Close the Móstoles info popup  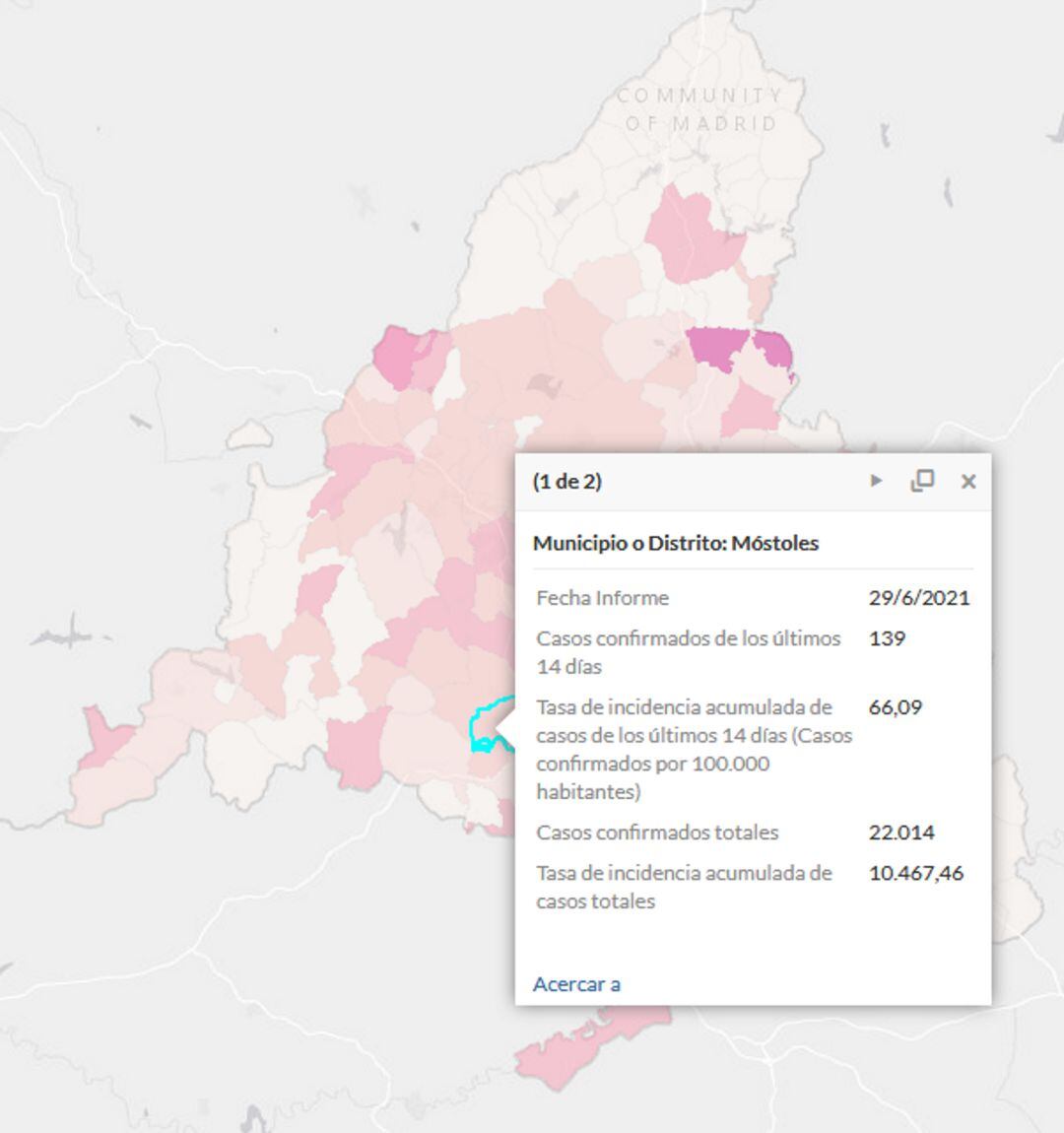(x=968, y=481)
